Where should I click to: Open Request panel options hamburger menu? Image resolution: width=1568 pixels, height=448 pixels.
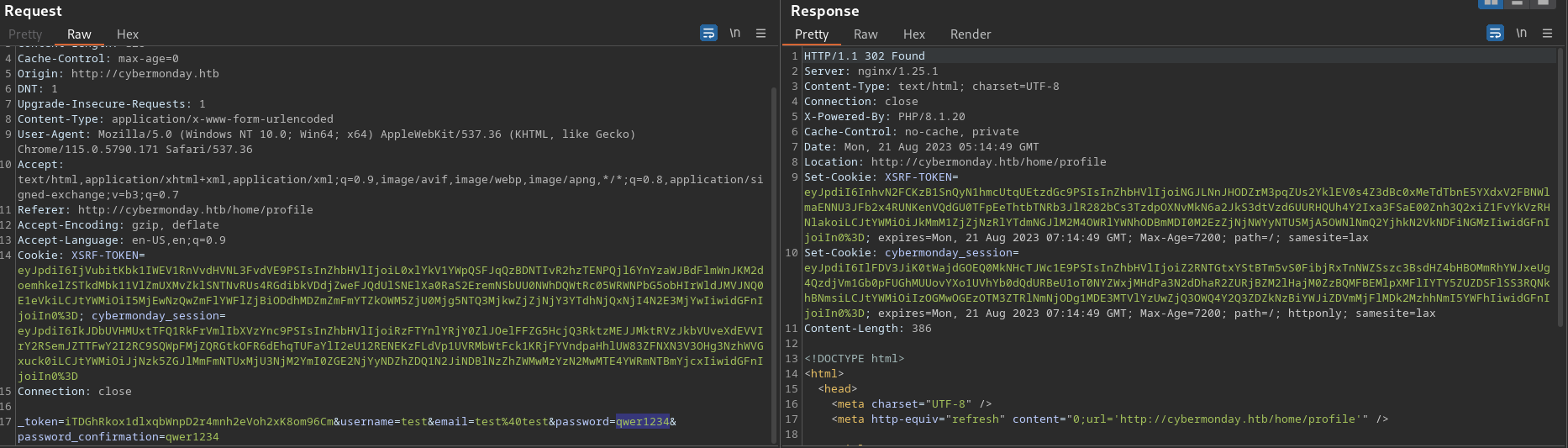tap(760, 34)
